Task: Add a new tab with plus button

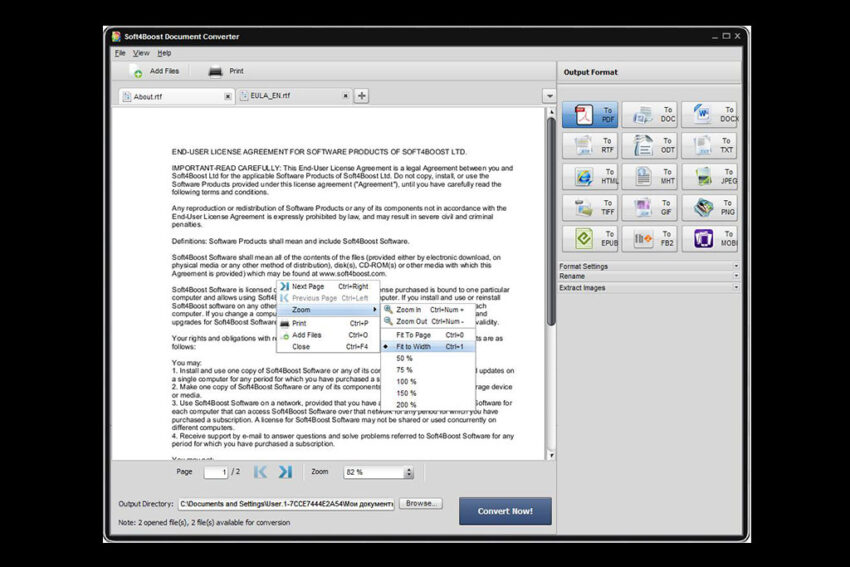Action: click(x=362, y=96)
